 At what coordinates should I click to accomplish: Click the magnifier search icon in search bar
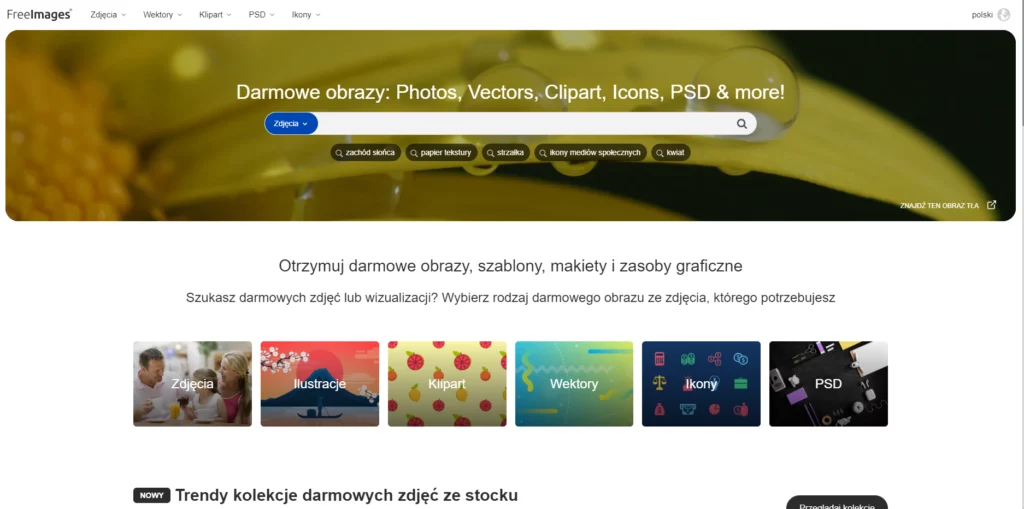tap(741, 123)
